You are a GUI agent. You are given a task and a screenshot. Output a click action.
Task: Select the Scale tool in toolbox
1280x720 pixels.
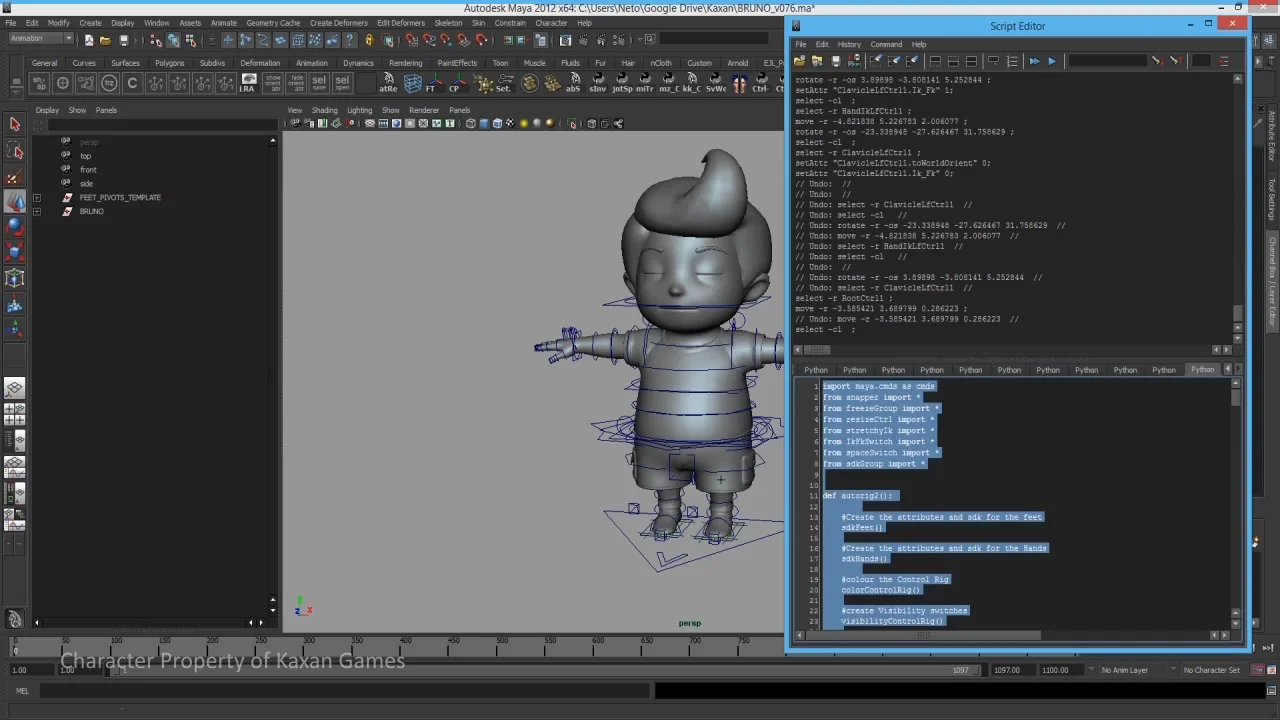point(15,253)
